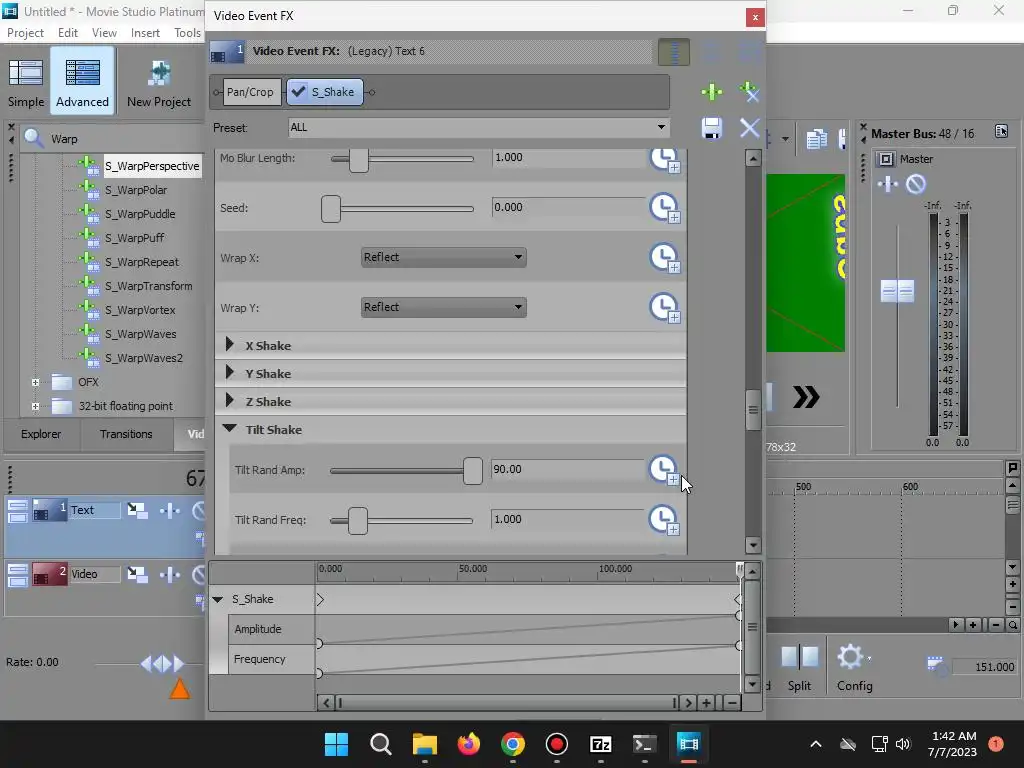Animate Wrap Y clock icon
Viewport: 1024px width, 768px height.
tap(665, 308)
